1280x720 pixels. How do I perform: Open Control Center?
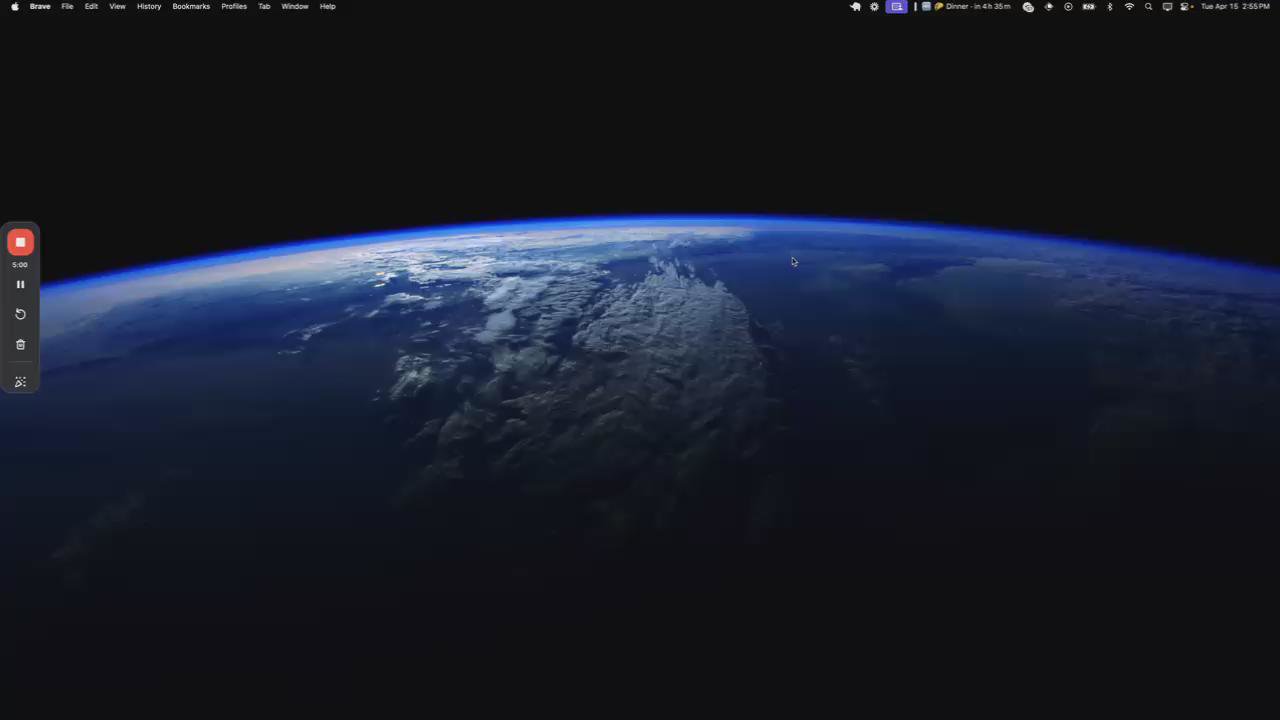1186,6
